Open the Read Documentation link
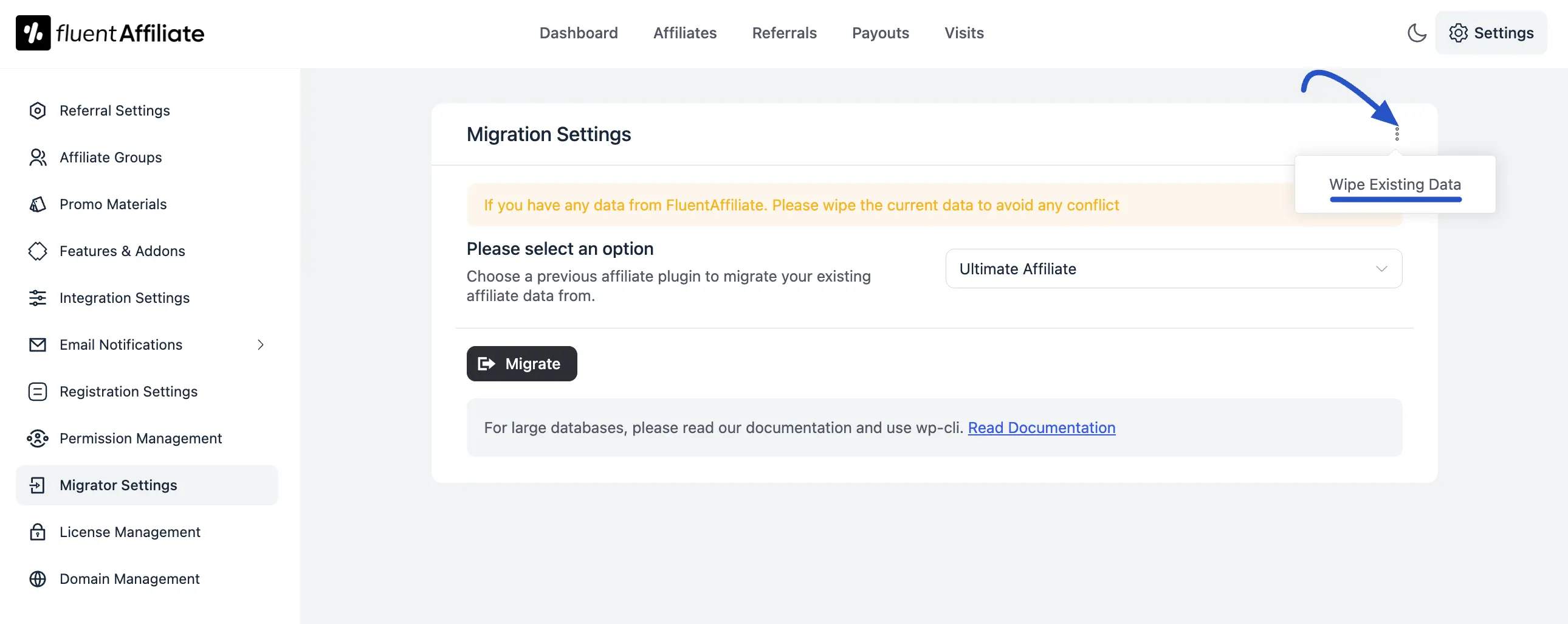 click(x=1042, y=428)
